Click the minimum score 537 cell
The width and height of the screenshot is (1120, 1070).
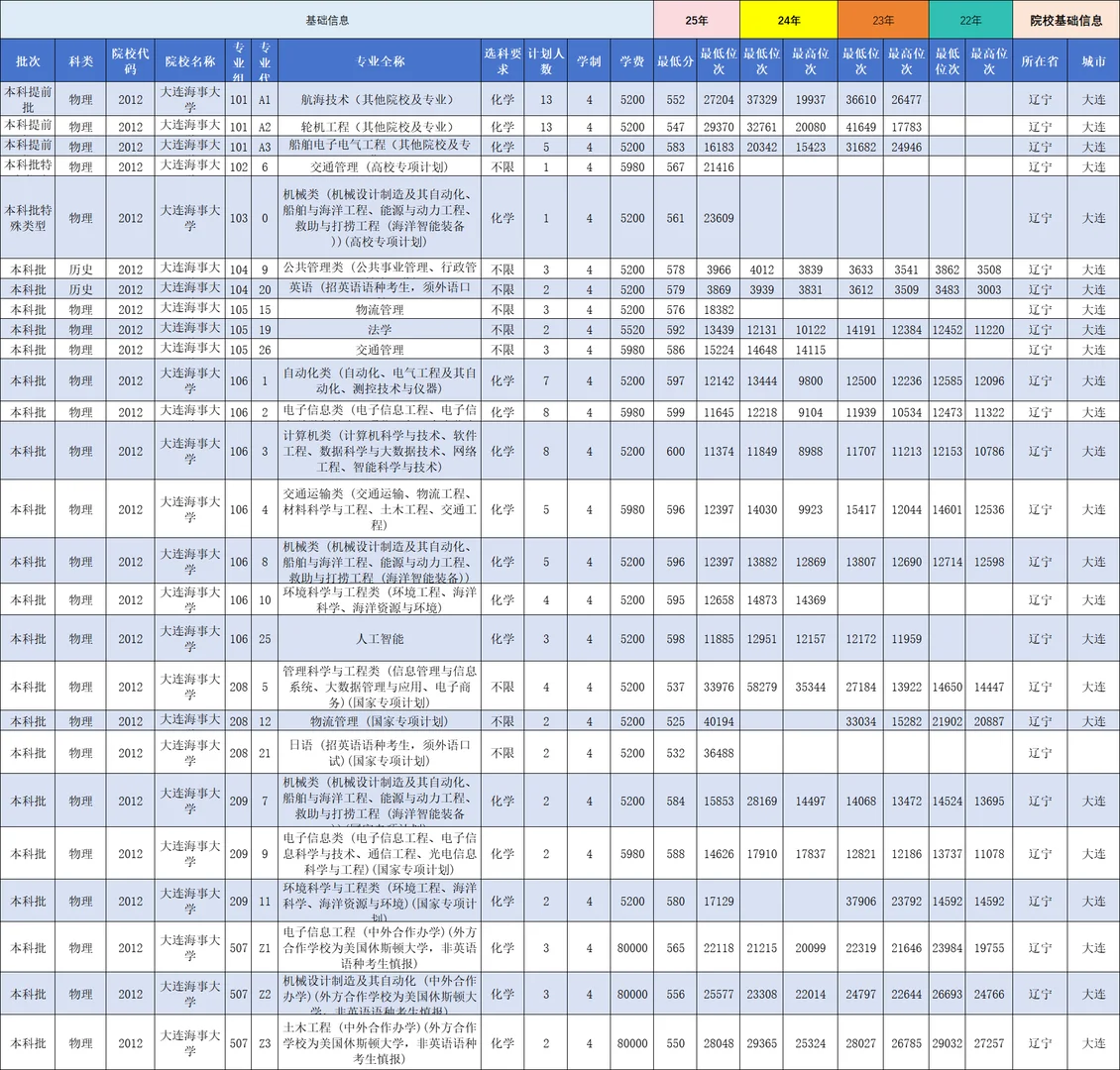[676, 687]
